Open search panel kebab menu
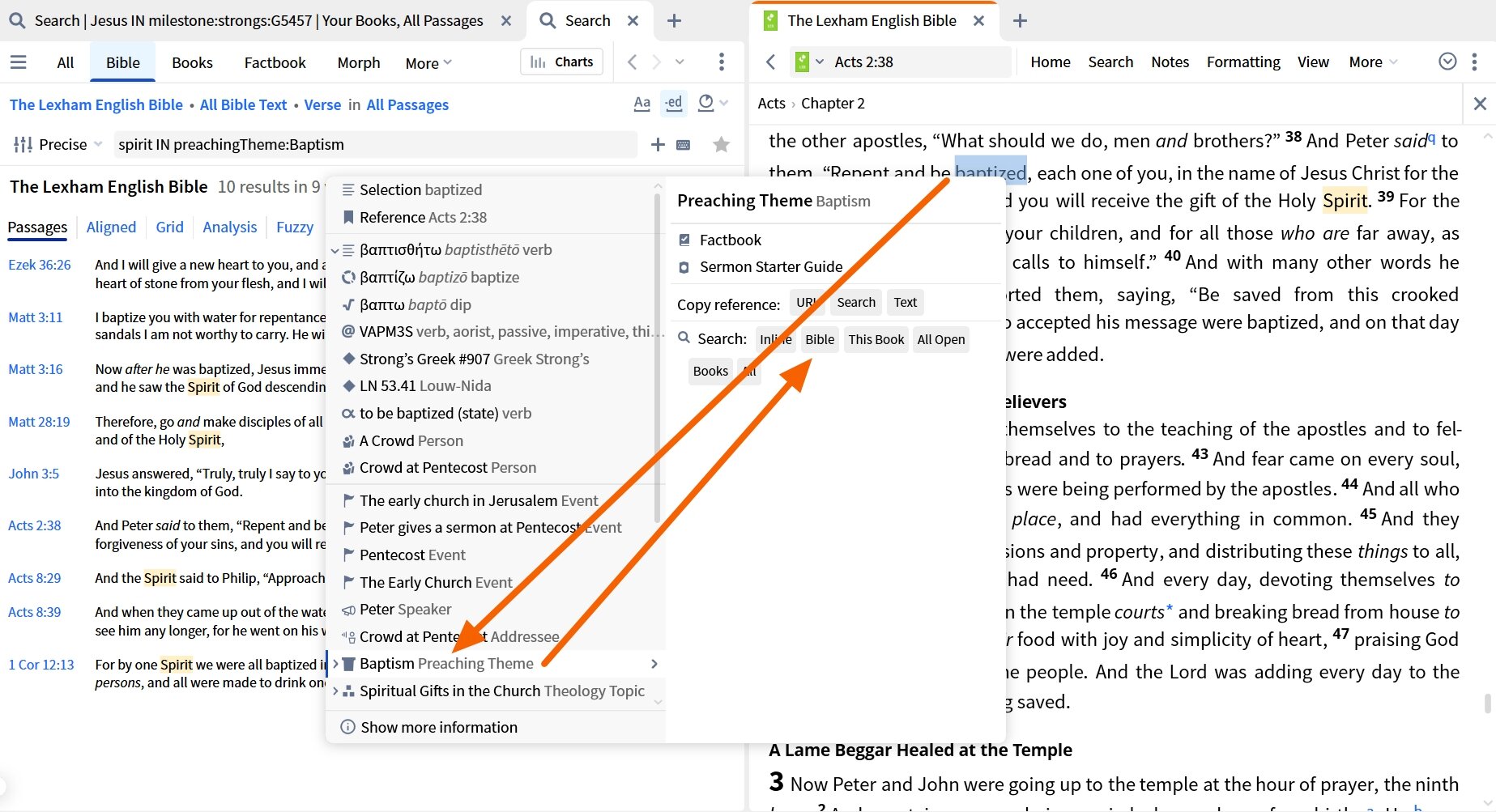1496x812 pixels. click(721, 62)
